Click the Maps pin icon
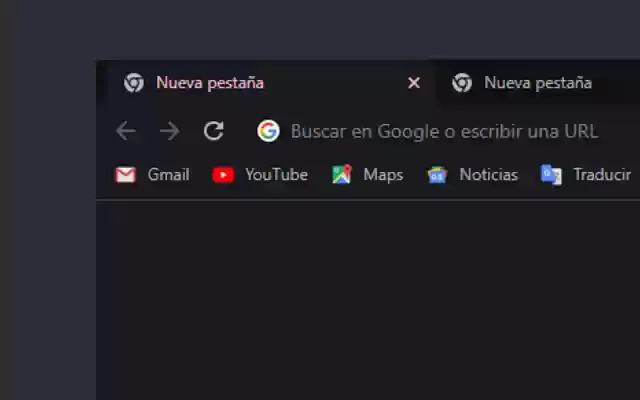This screenshot has width=640, height=400. coord(342,175)
